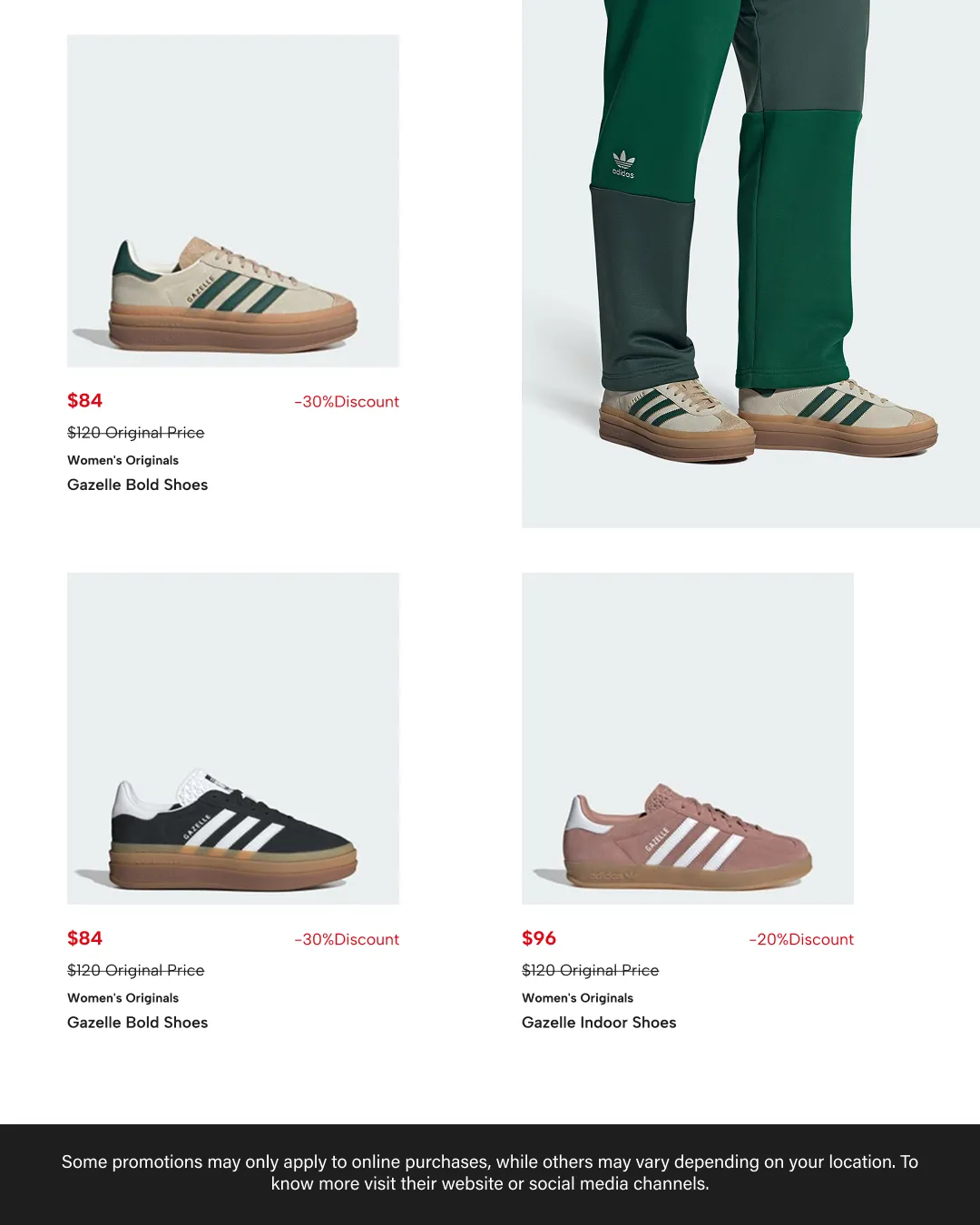This screenshot has width=980, height=1225.
Task: Open the green-striped Gazelle Bold shoe image
Action: pyautogui.click(x=233, y=201)
